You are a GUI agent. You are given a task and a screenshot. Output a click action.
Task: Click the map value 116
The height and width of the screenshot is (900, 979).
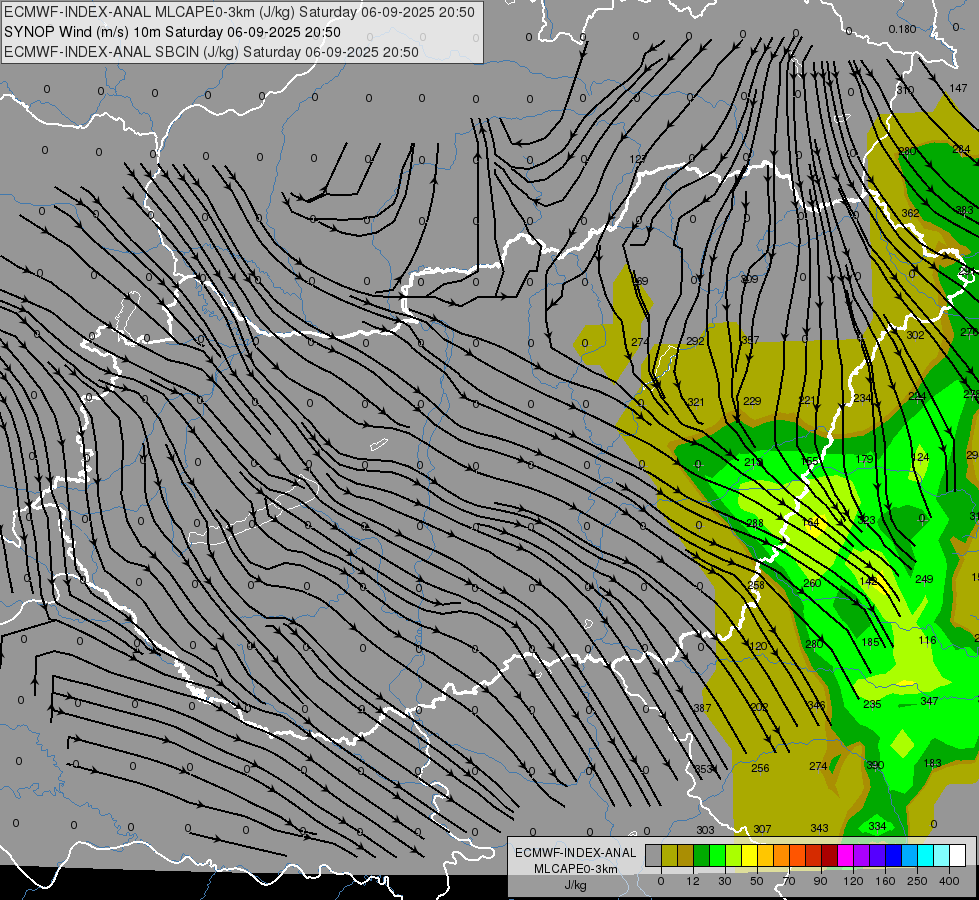(927, 640)
